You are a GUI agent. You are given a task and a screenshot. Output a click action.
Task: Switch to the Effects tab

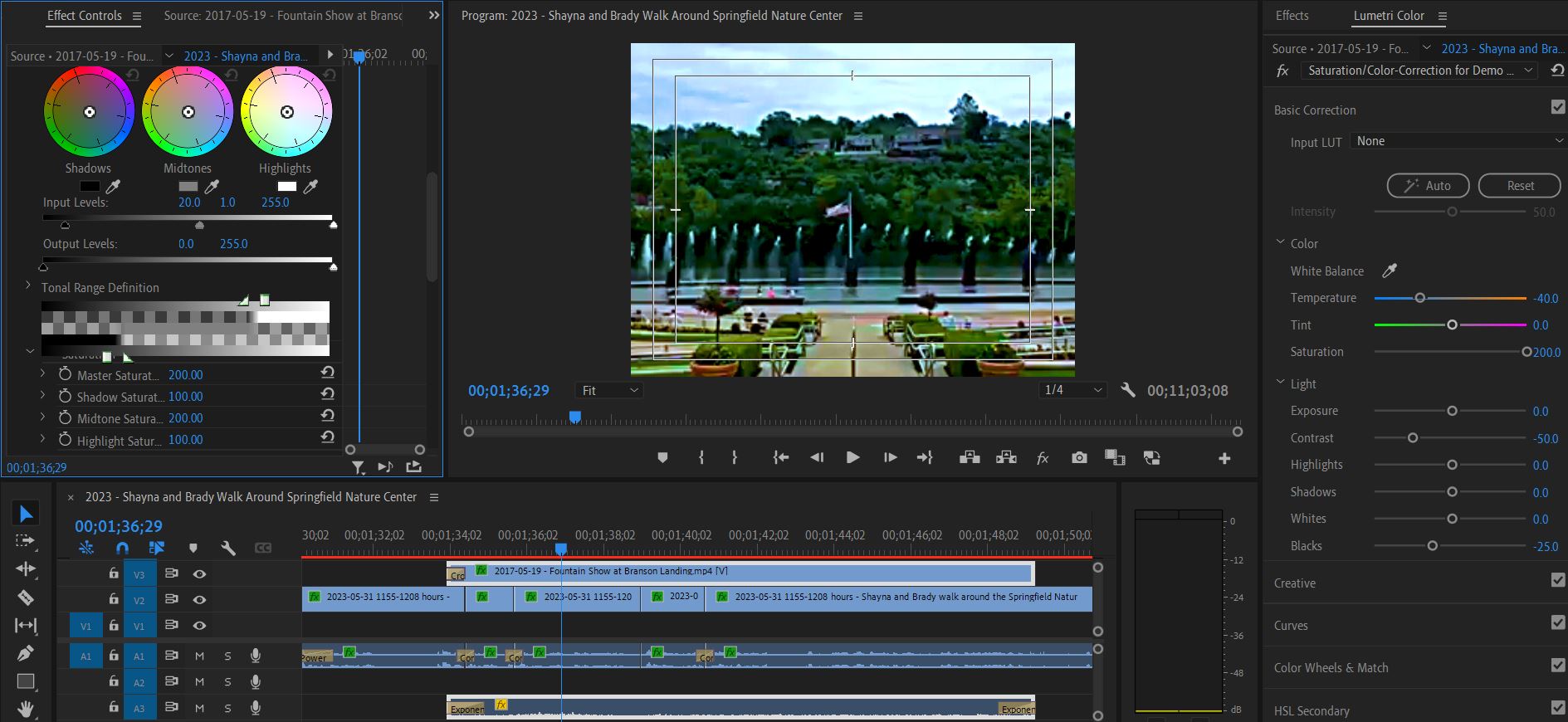point(1292,15)
